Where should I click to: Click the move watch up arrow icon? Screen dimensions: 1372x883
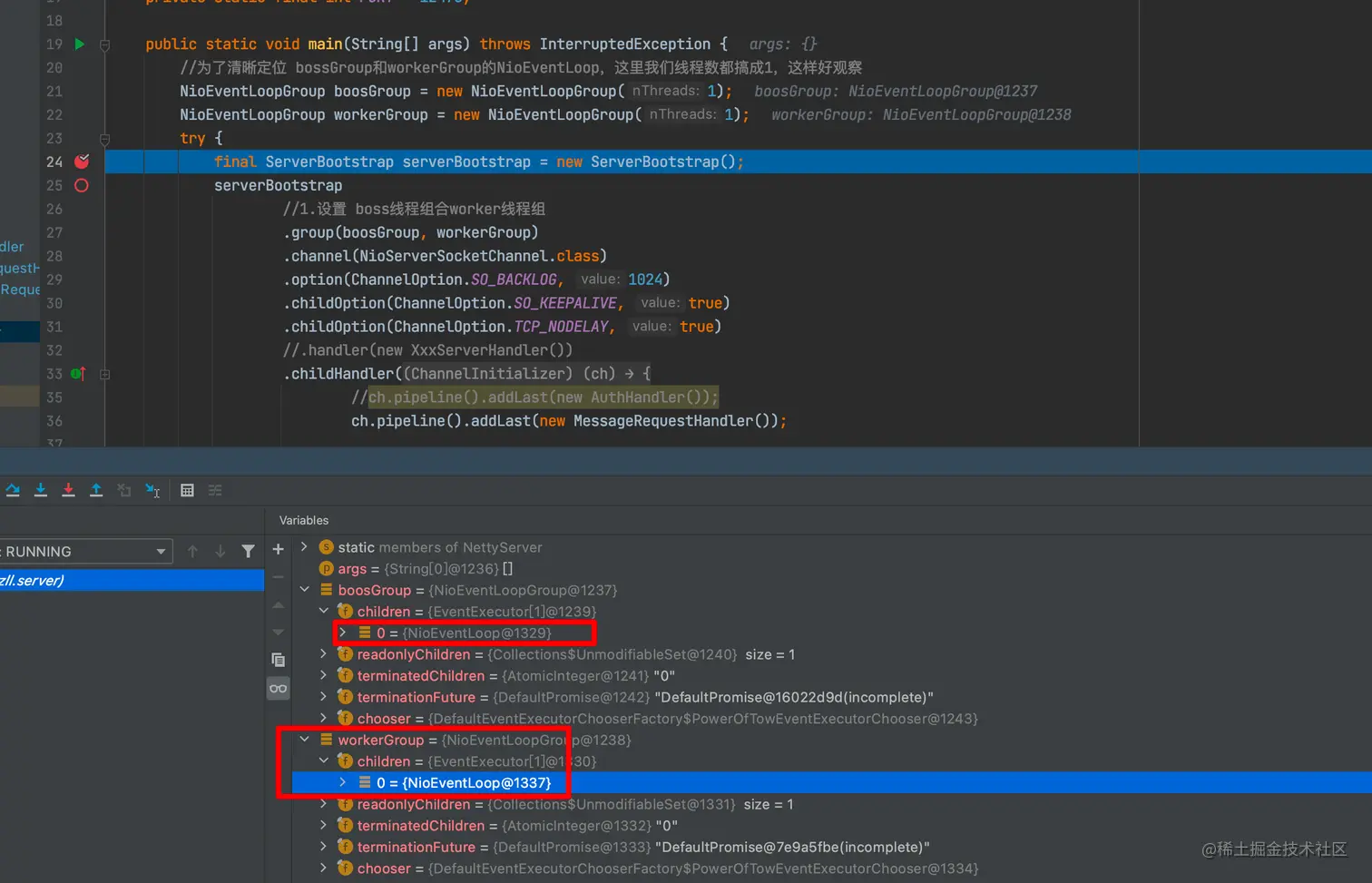[279, 604]
